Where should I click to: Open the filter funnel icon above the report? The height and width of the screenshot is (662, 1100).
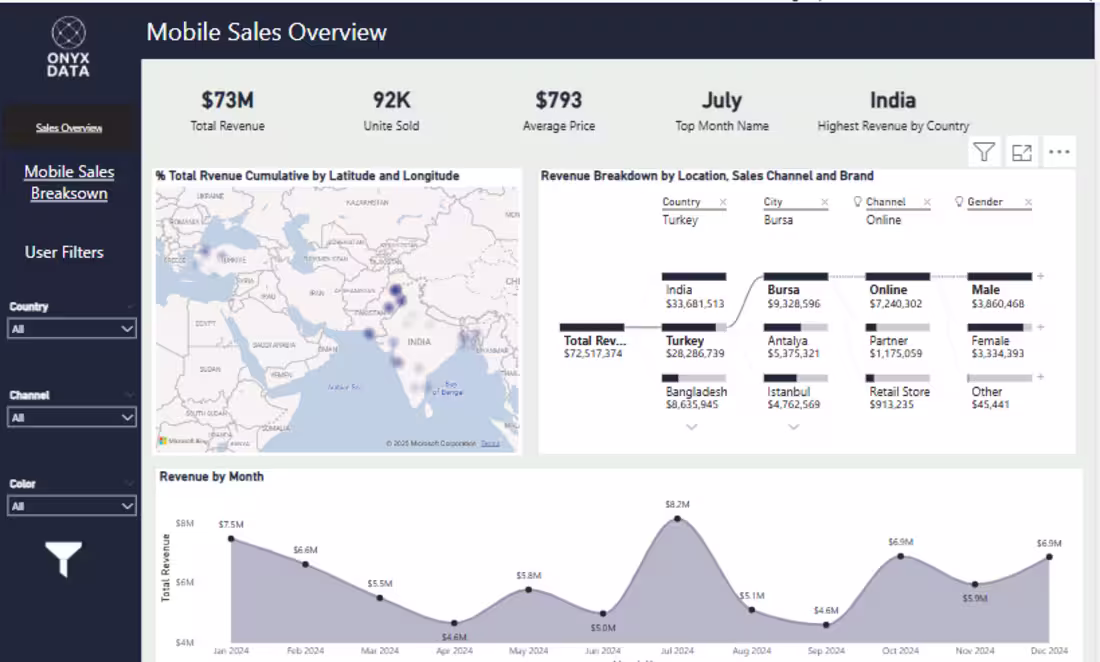click(x=985, y=151)
